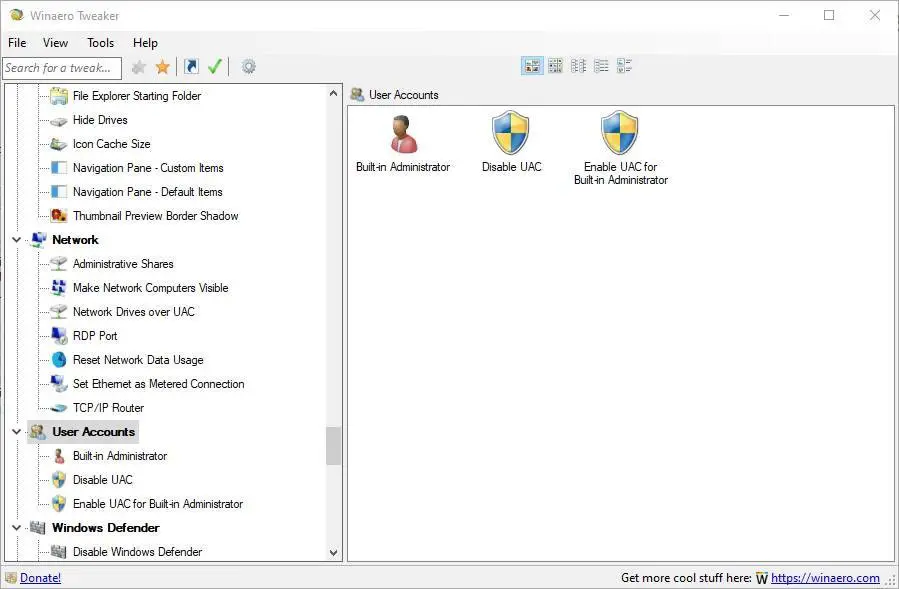Select Administrative Shares tweak
Viewport: 899px width, 589px height.
coord(123,264)
